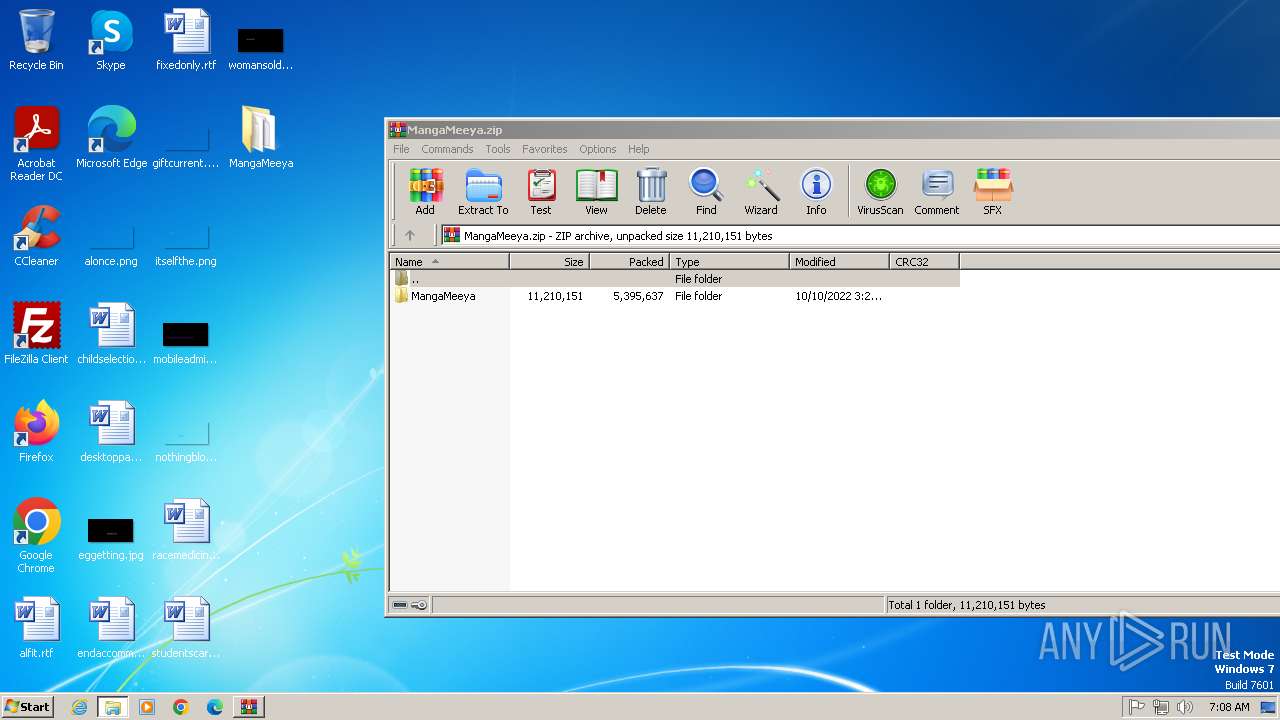Sort by the Name column header
1280x720 pixels.
(449, 262)
